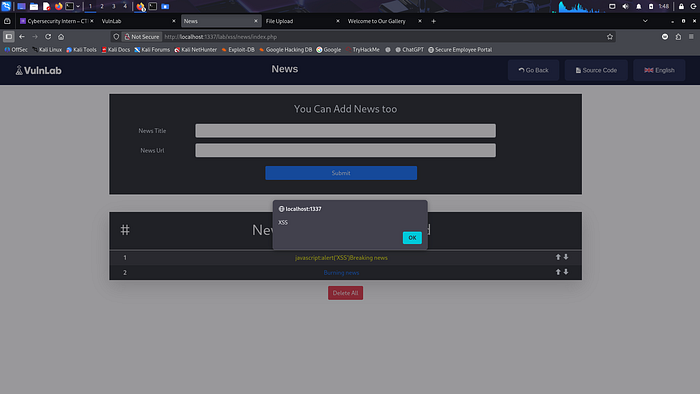Screen dimensions: 700x394
Task: Switch to the File Upload tab
Action: pyautogui.click(x=302, y=21)
